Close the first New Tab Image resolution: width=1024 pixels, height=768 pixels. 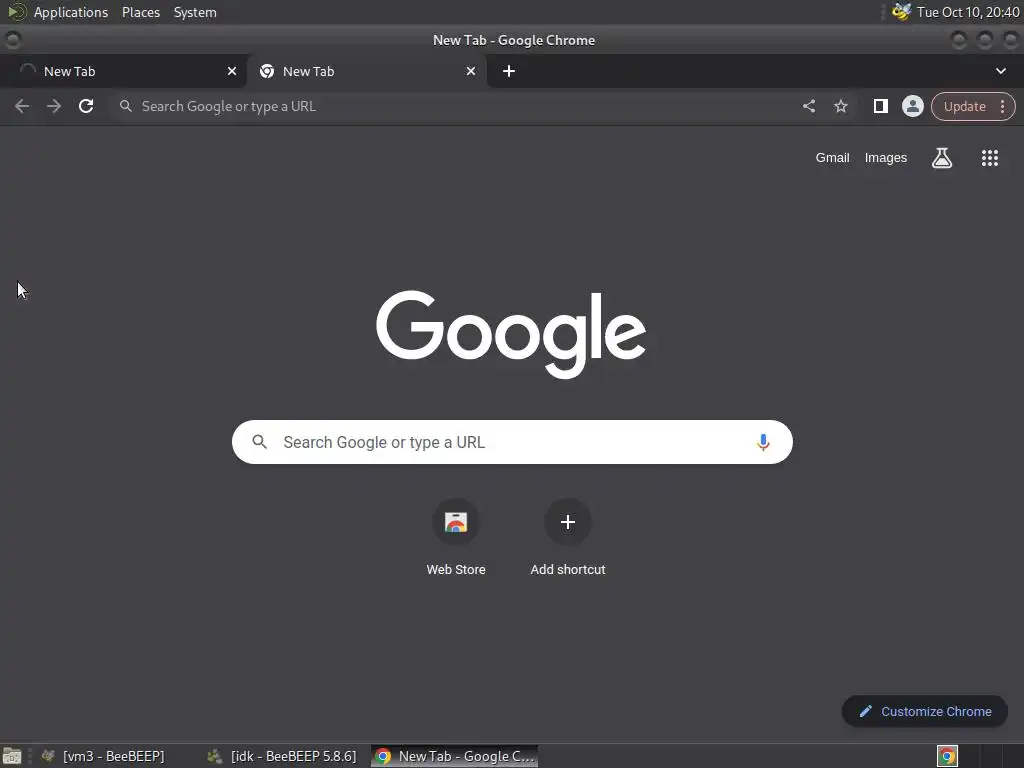232,71
